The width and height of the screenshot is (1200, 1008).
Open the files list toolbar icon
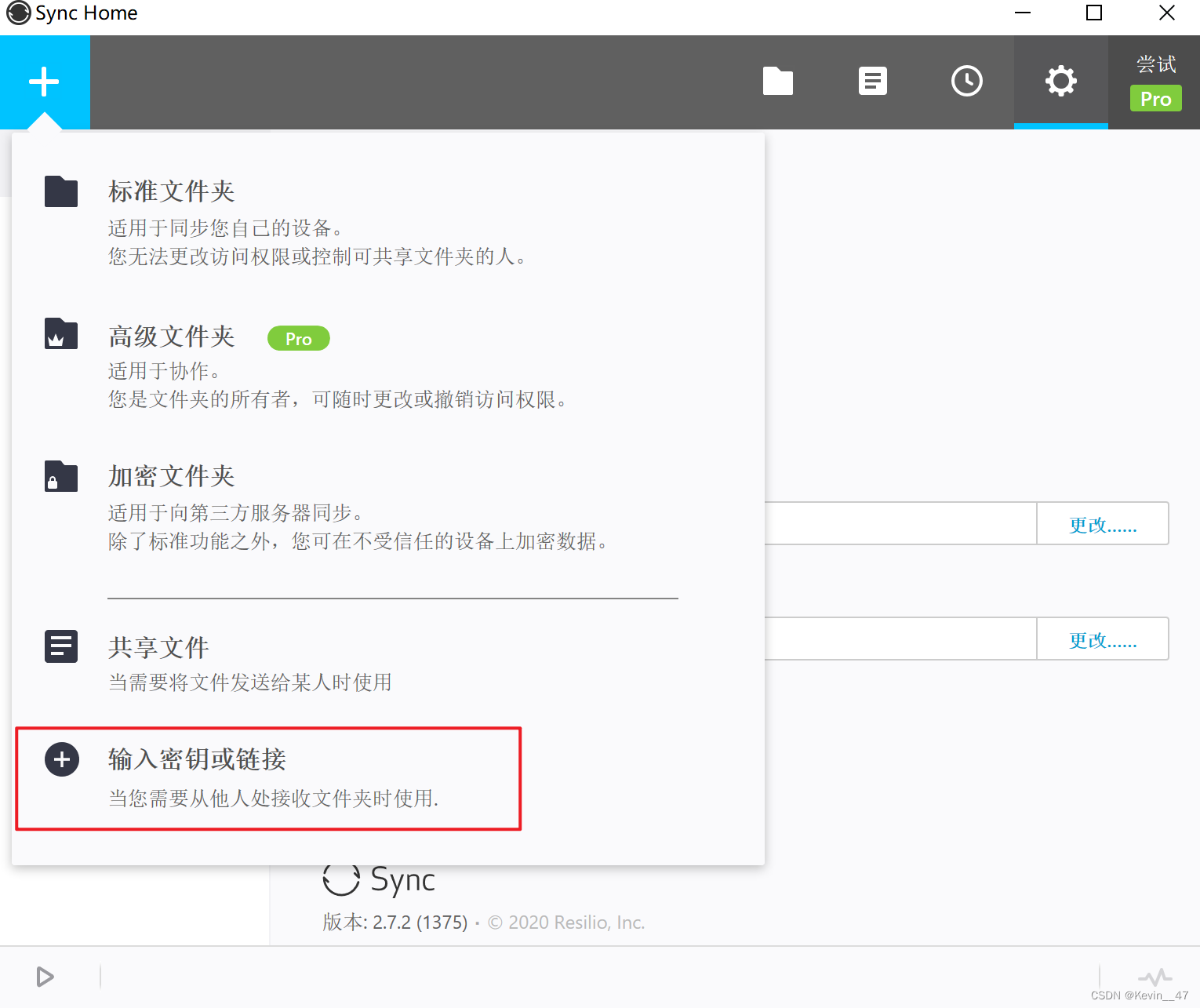coord(872,82)
